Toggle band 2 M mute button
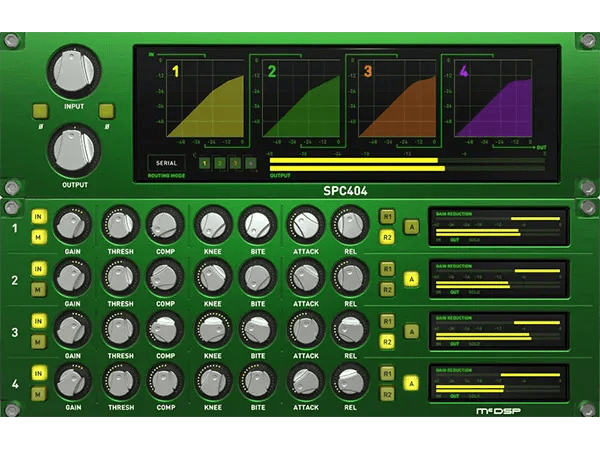This screenshot has width=600, height=450. (x=39, y=290)
